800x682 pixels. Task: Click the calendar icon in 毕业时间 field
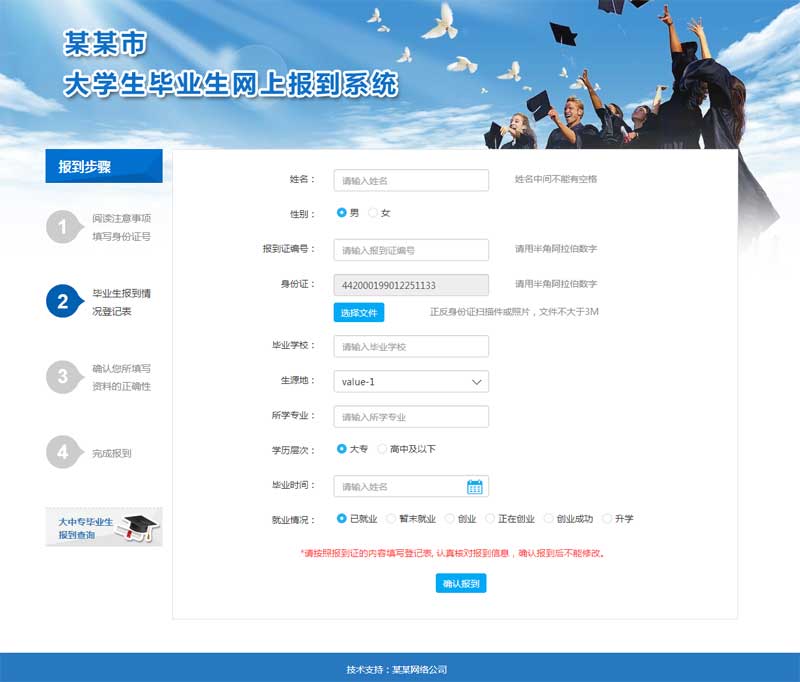(x=474, y=487)
